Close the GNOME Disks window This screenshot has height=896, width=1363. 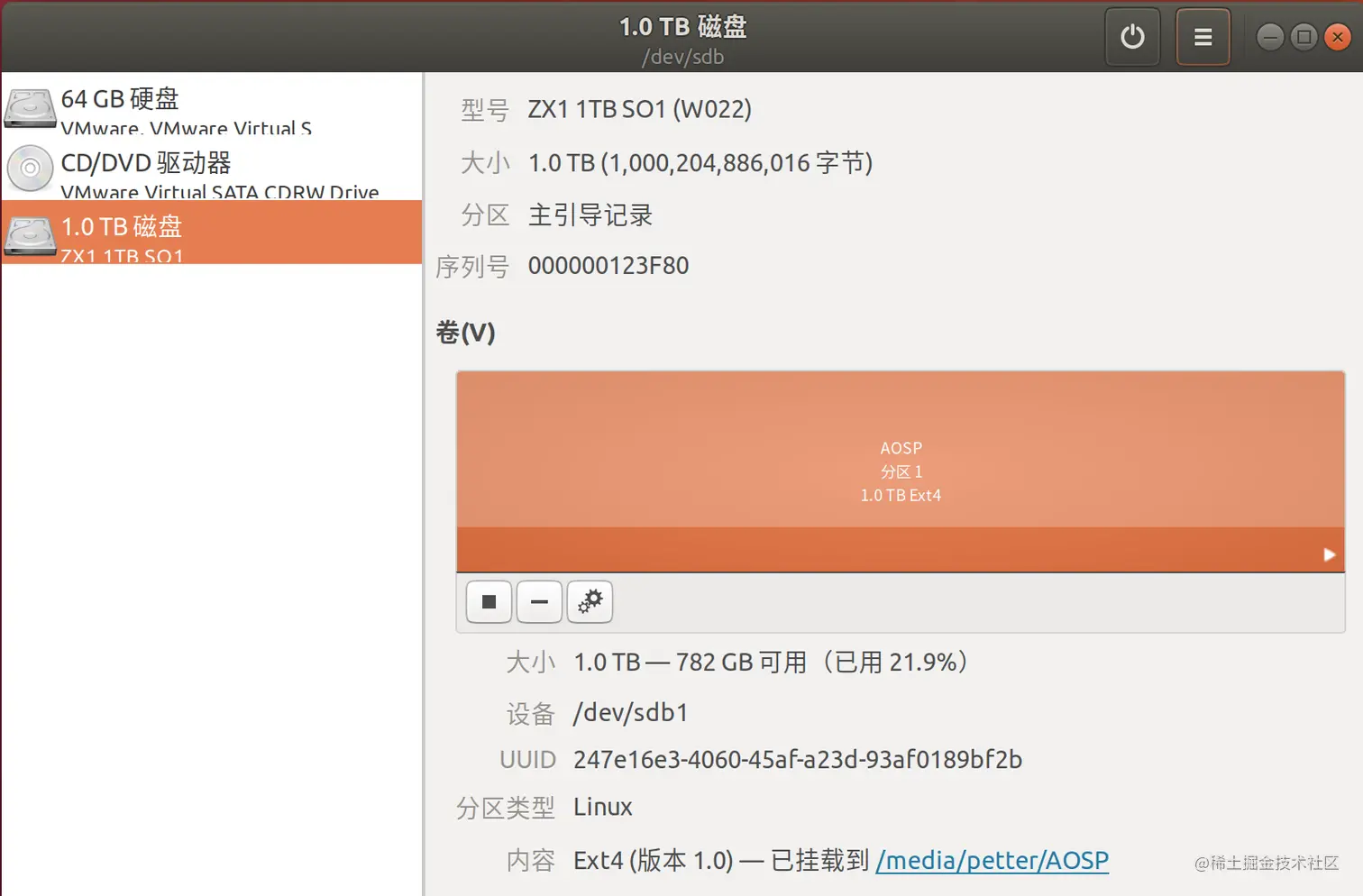[x=1337, y=37]
